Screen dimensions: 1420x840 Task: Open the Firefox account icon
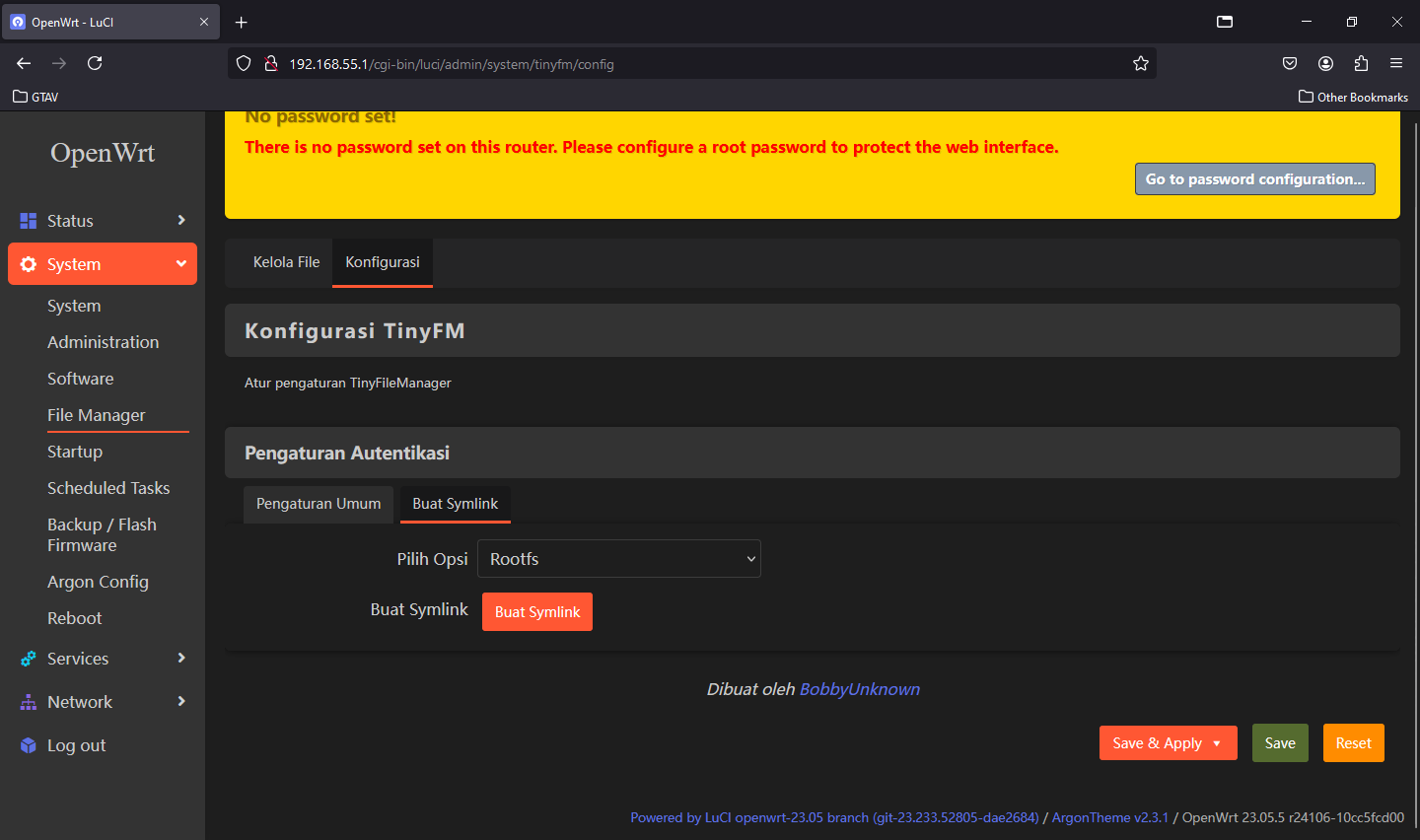point(1325,63)
